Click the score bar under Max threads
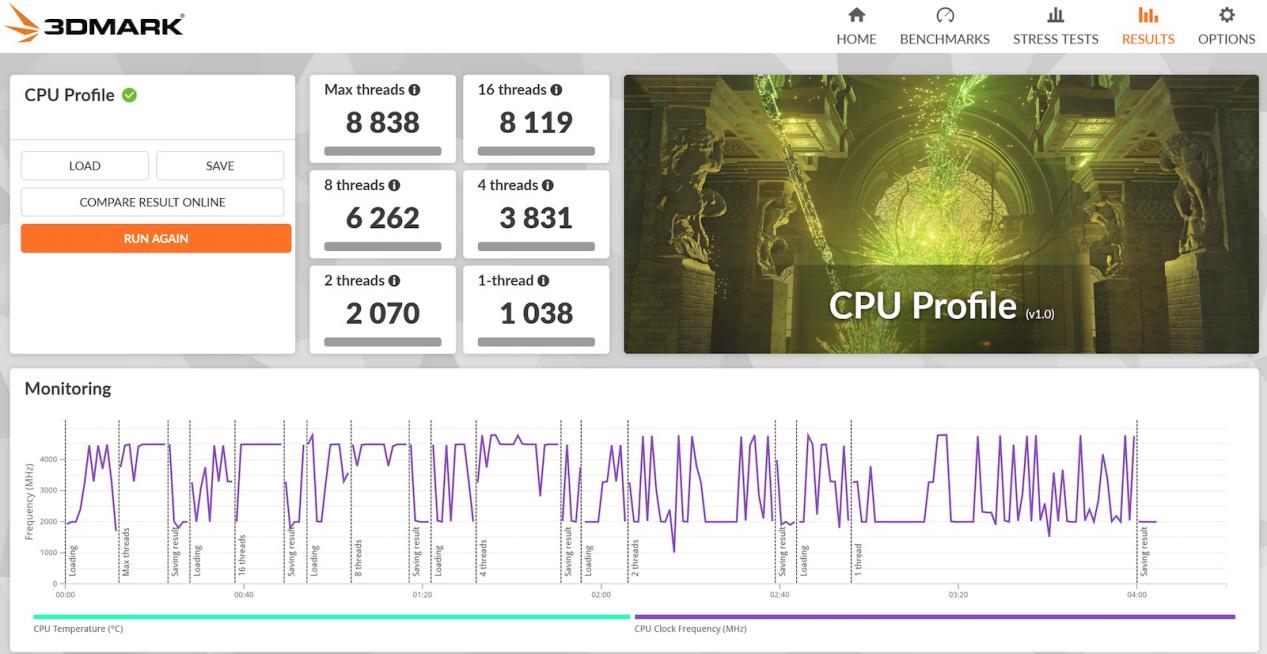The width and height of the screenshot is (1267, 654). click(382, 150)
